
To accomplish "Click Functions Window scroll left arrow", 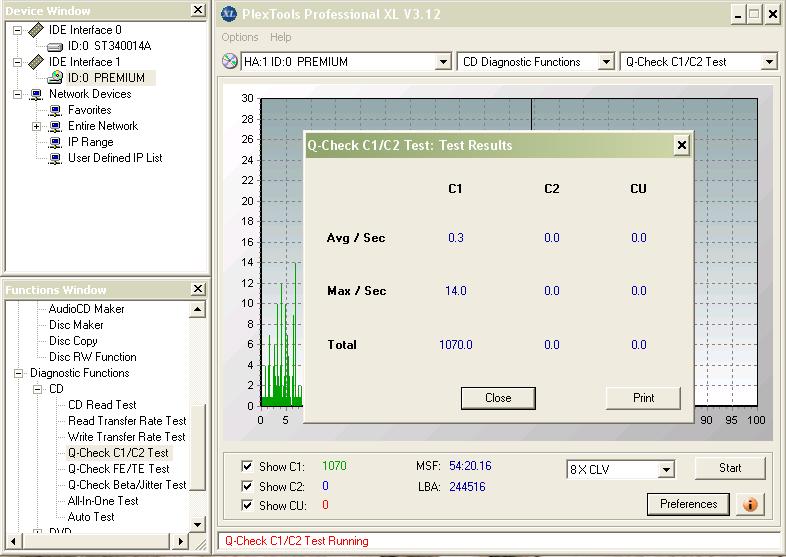I will 13,541.
